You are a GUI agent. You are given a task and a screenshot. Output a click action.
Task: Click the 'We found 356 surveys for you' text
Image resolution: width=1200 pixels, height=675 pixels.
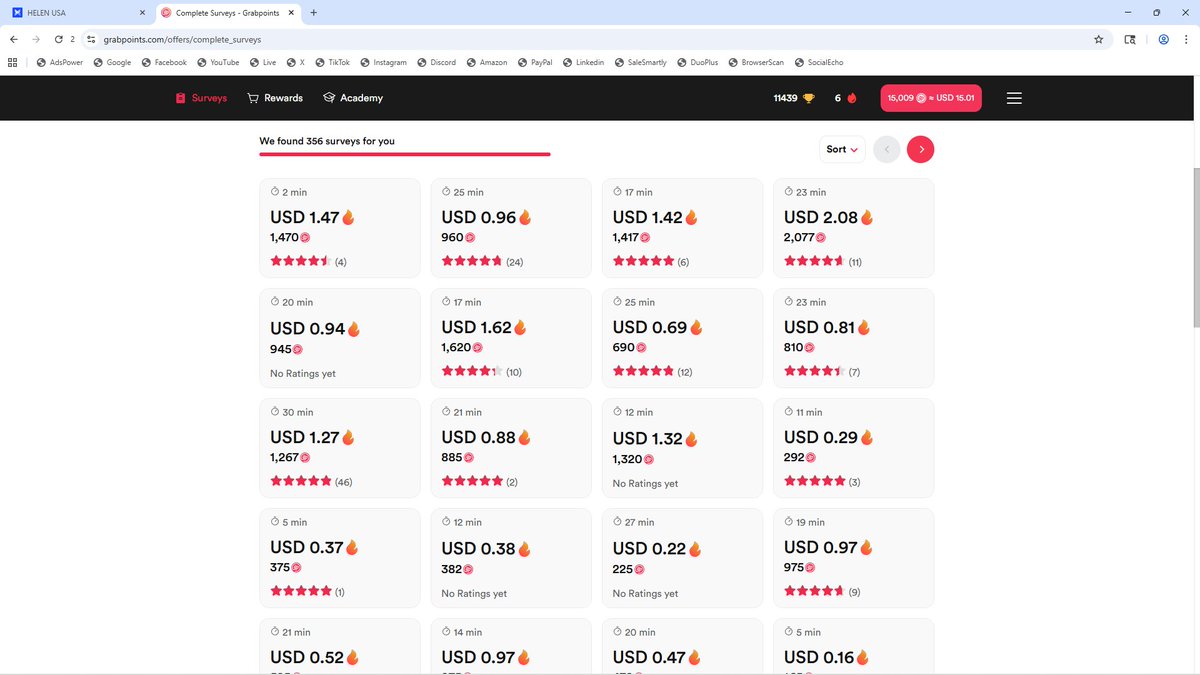point(327,141)
